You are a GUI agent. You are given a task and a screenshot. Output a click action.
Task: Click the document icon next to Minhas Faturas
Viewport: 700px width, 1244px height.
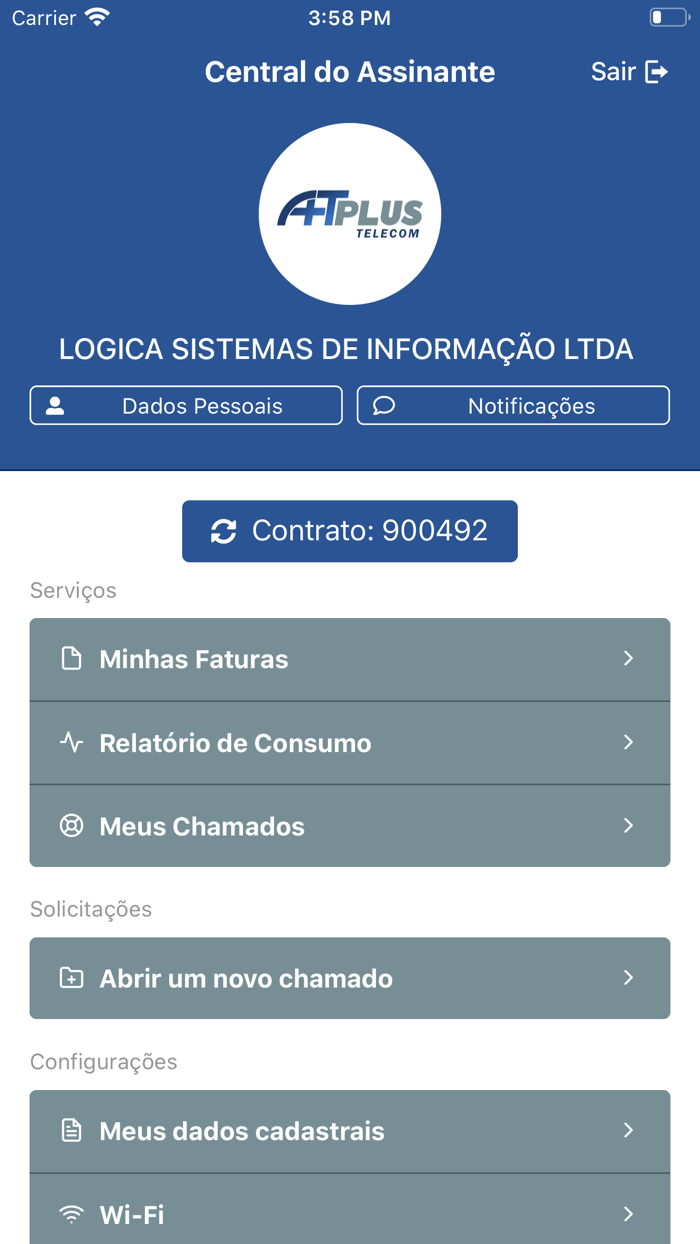pyautogui.click(x=70, y=658)
